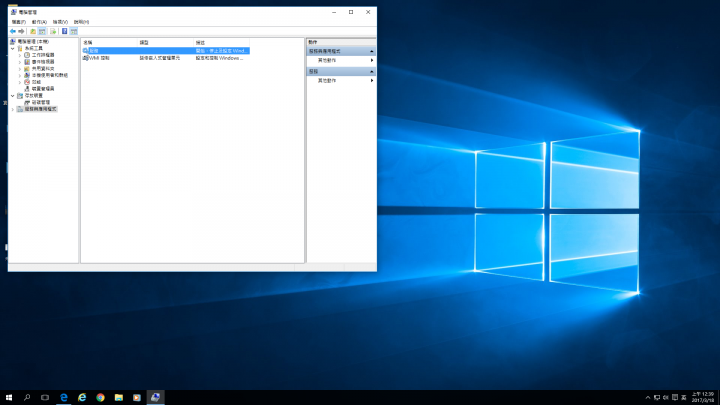Maximize the Computer Management window
Viewport: 720px width, 405px height.
(x=351, y=12)
